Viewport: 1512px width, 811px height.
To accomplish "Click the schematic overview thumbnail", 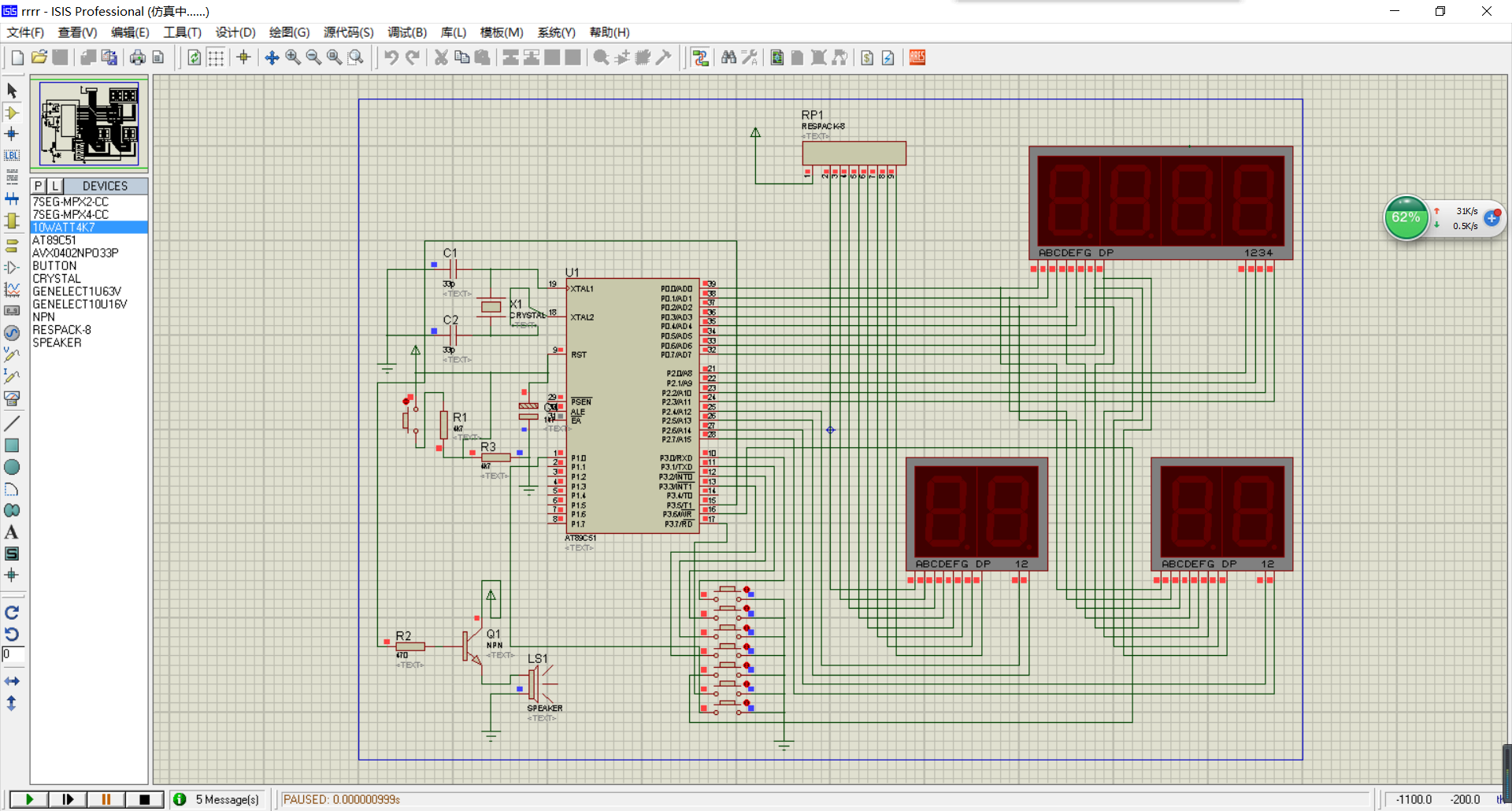I will (89, 124).
